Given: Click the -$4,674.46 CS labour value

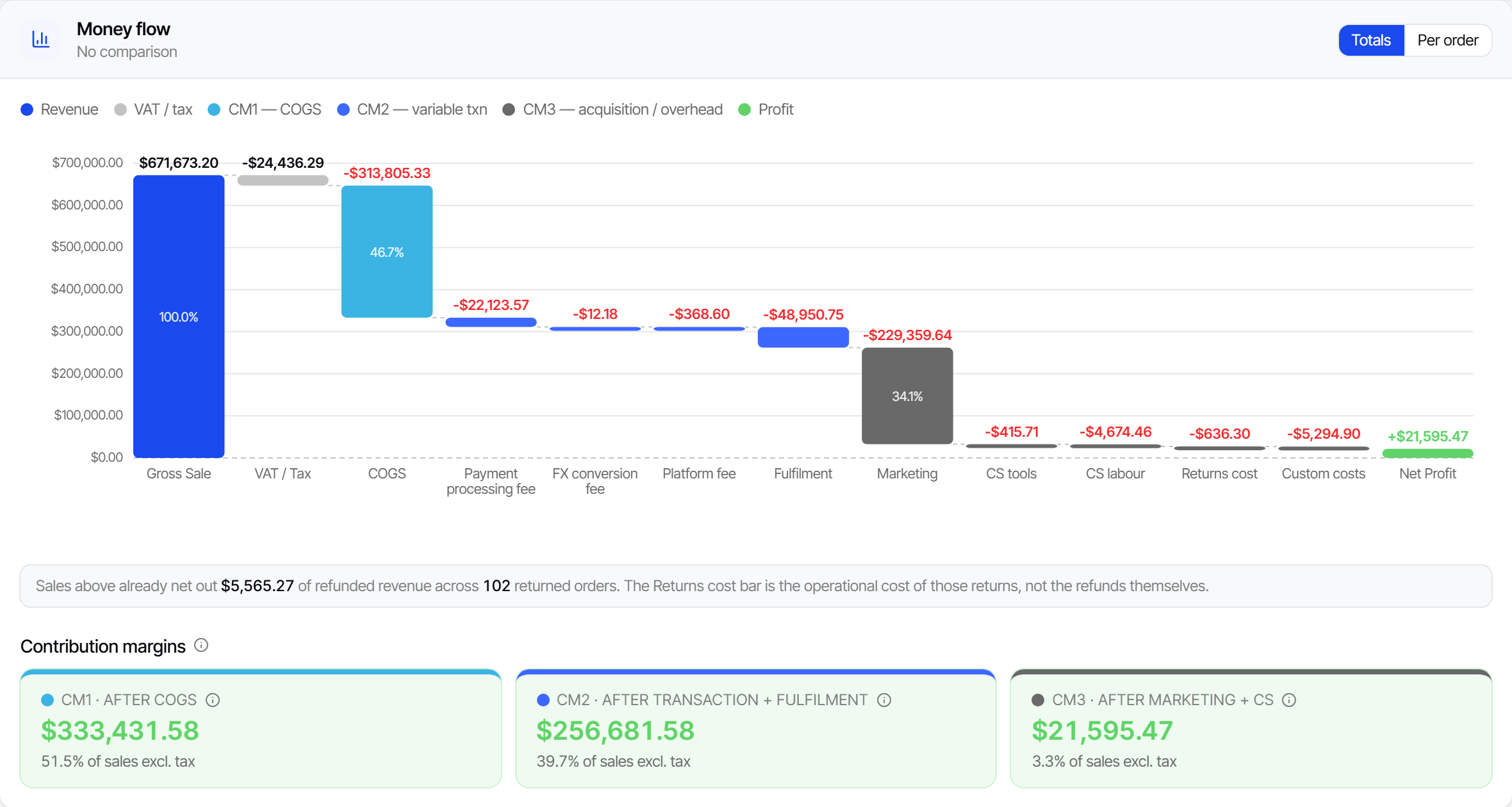Looking at the screenshot, I should pos(1115,432).
